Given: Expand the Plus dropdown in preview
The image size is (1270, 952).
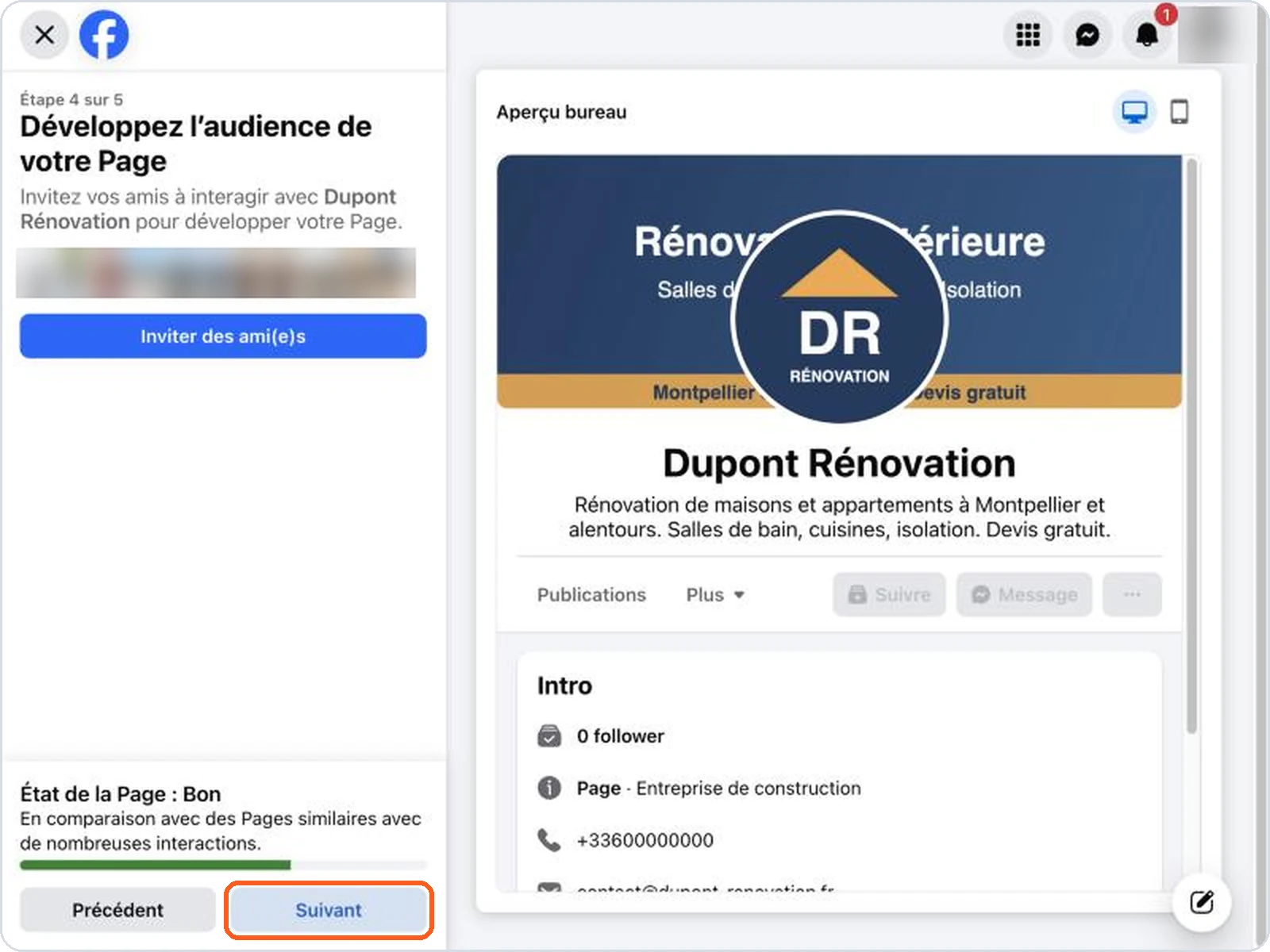Looking at the screenshot, I should pos(715,595).
